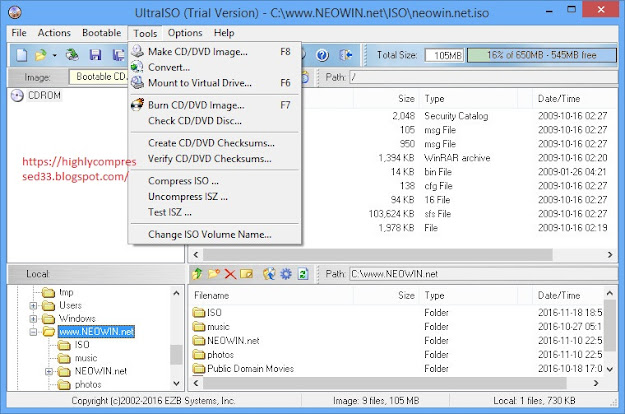The height and width of the screenshot is (414, 625).
Task: Click the Make CD/DVD Image icon in menu
Action: [x=138, y=51]
